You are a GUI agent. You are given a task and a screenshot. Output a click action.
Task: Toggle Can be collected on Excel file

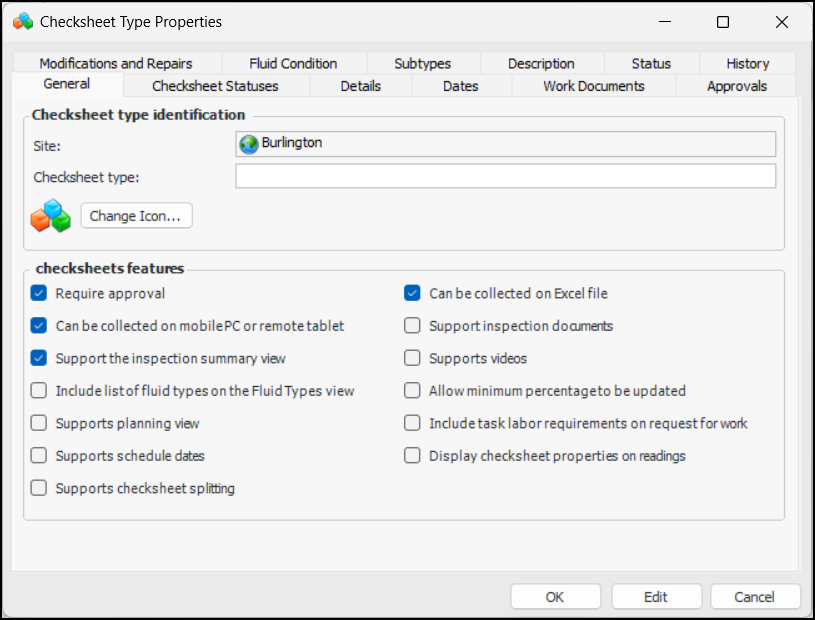click(412, 294)
